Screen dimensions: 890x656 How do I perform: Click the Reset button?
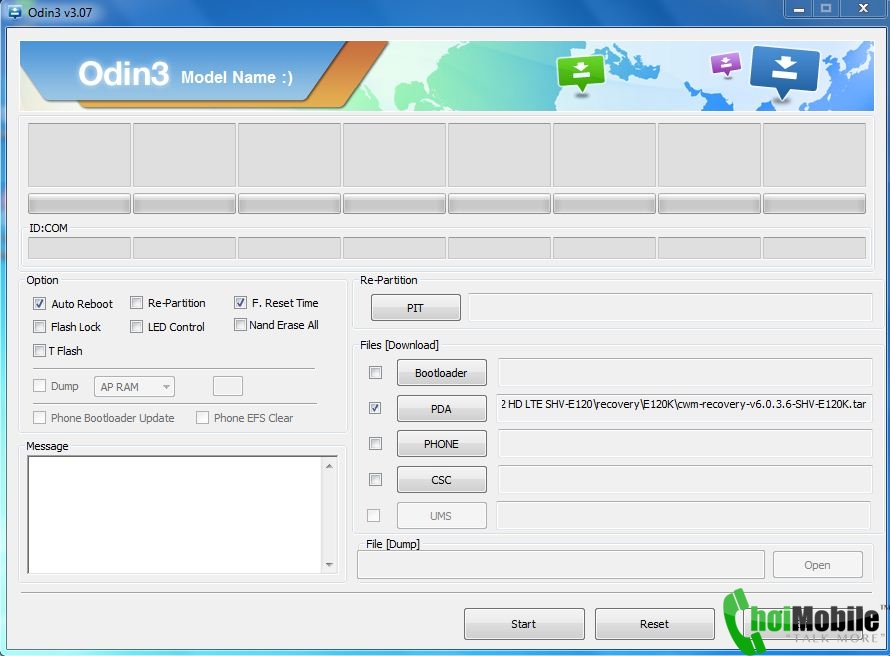654,624
